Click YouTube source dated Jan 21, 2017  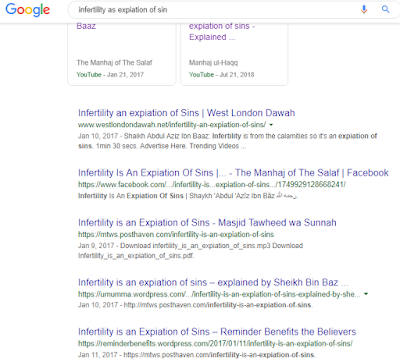[89, 75]
